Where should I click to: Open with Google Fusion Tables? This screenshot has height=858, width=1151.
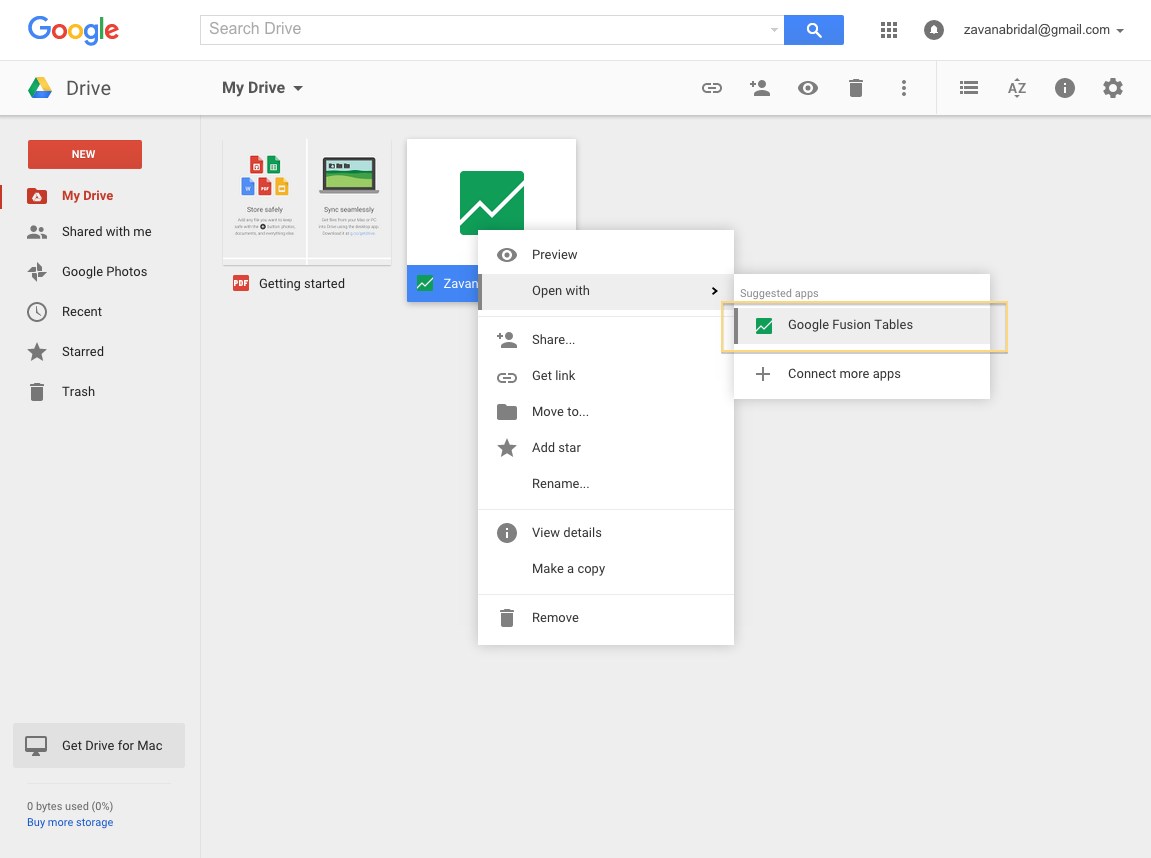862,325
